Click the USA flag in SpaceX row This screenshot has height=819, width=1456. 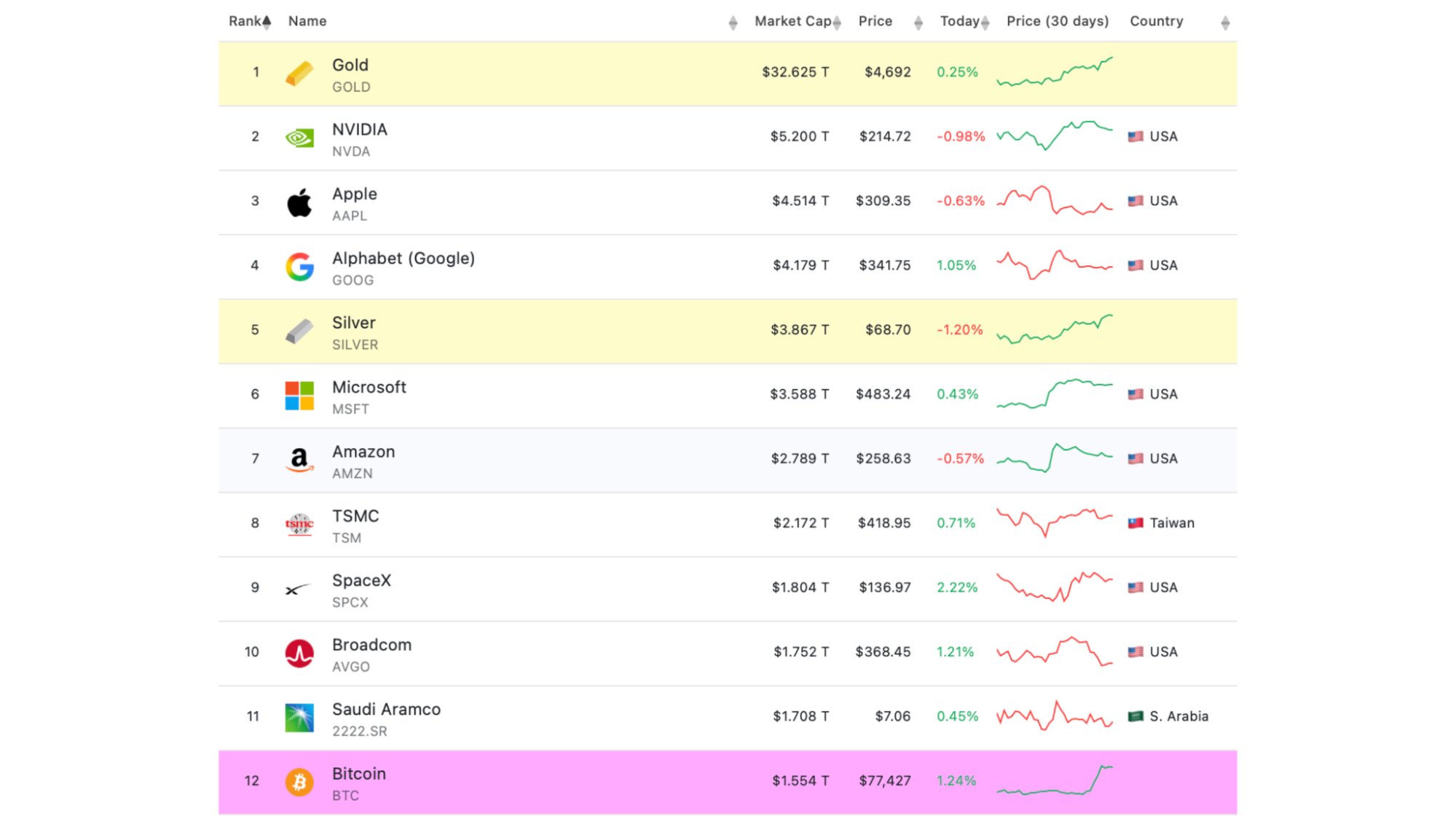1135,587
